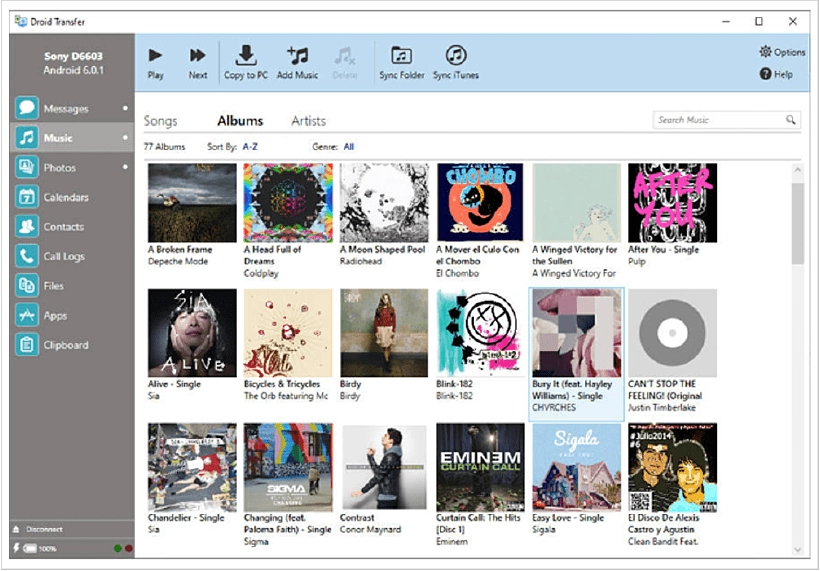This screenshot has height=571, width=820.
Task: Click the search magnifier icon
Action: coord(791,120)
